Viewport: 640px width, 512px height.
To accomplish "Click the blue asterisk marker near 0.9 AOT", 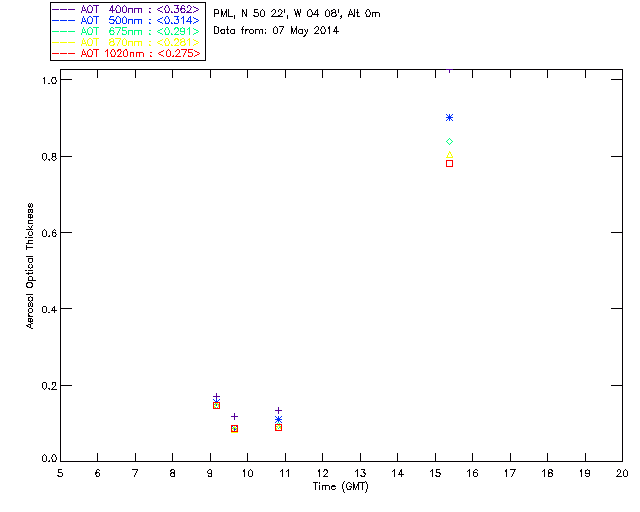I will (449, 118).
